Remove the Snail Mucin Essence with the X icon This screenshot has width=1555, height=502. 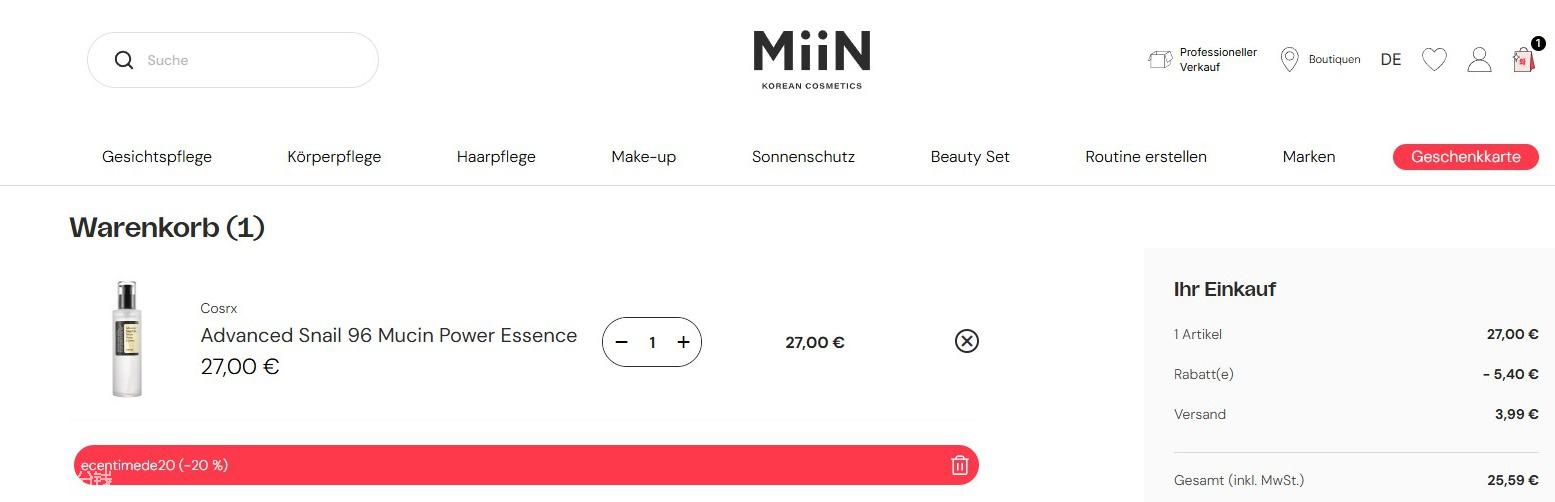[x=966, y=342]
